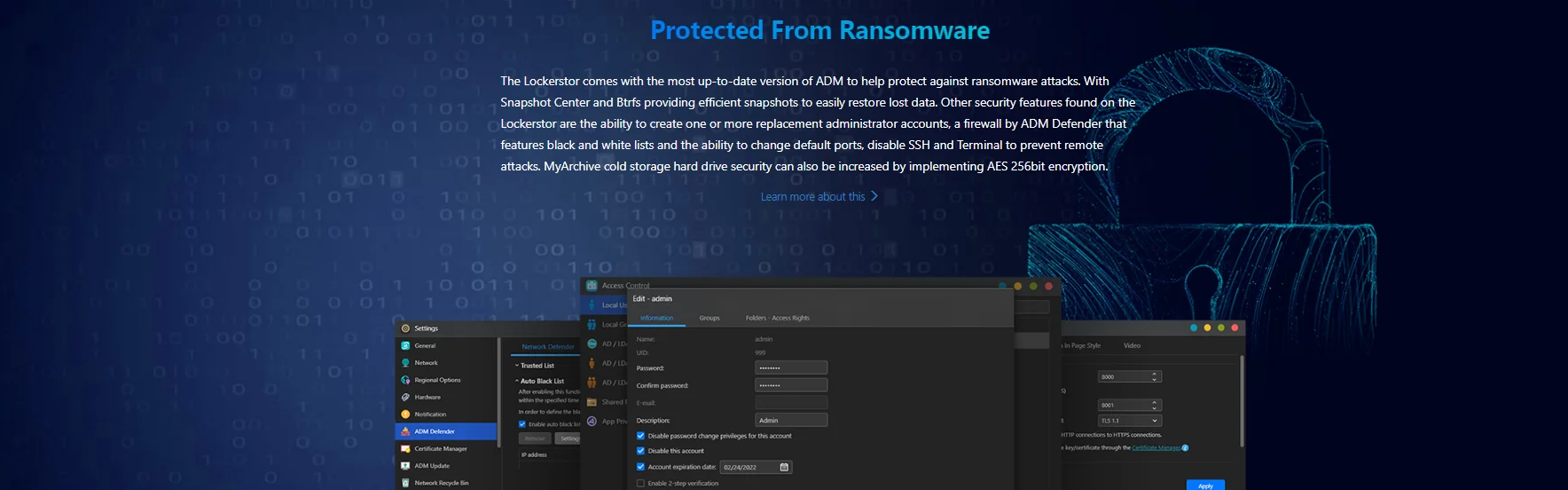Enable 2-step verification checkbox
The width and height of the screenshot is (1568, 490).
click(640, 483)
